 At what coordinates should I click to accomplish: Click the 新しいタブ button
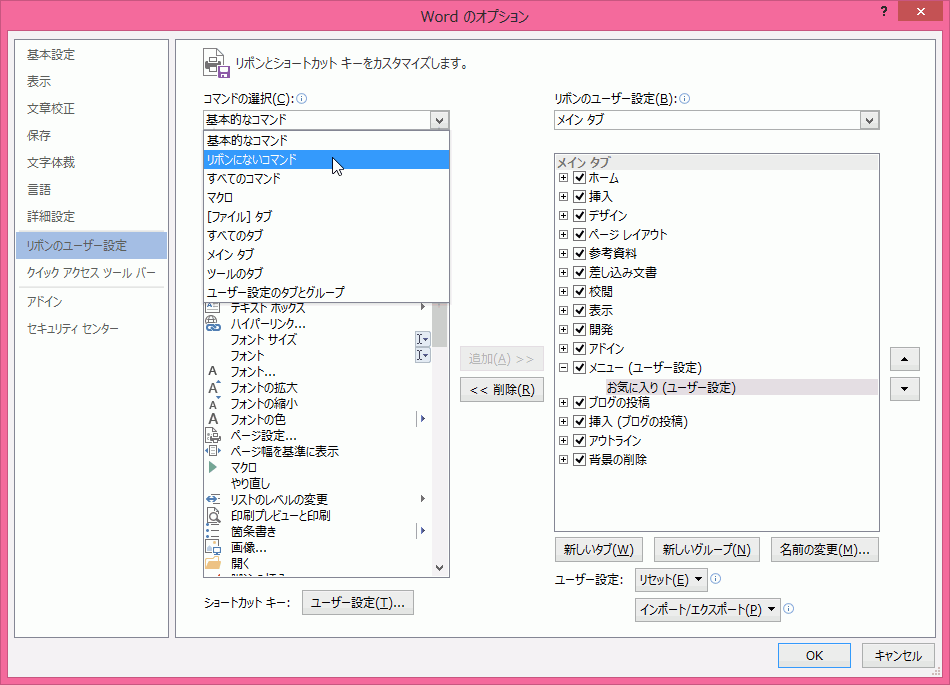coord(599,549)
